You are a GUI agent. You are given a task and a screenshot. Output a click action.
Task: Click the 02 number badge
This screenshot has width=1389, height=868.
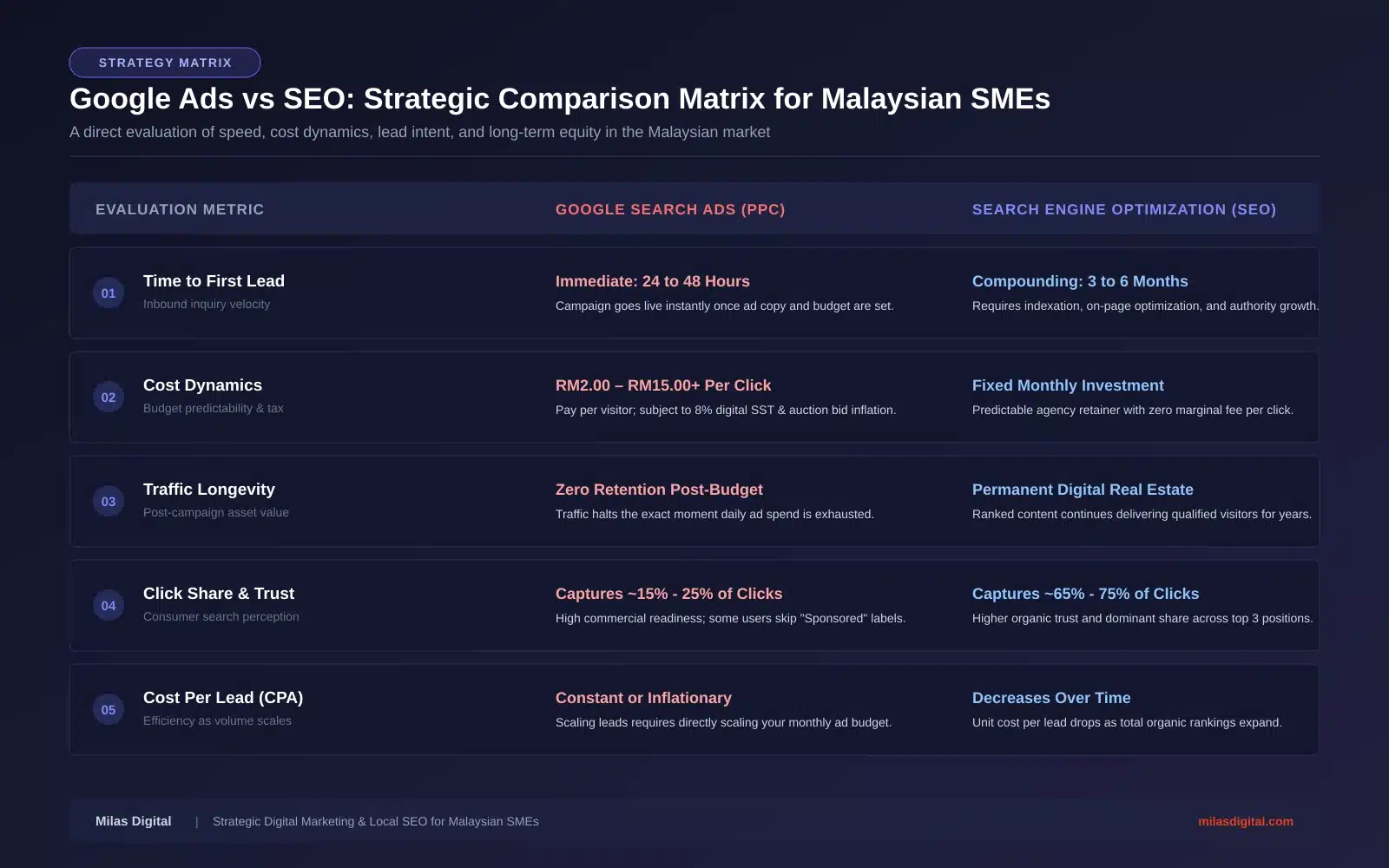pos(109,397)
